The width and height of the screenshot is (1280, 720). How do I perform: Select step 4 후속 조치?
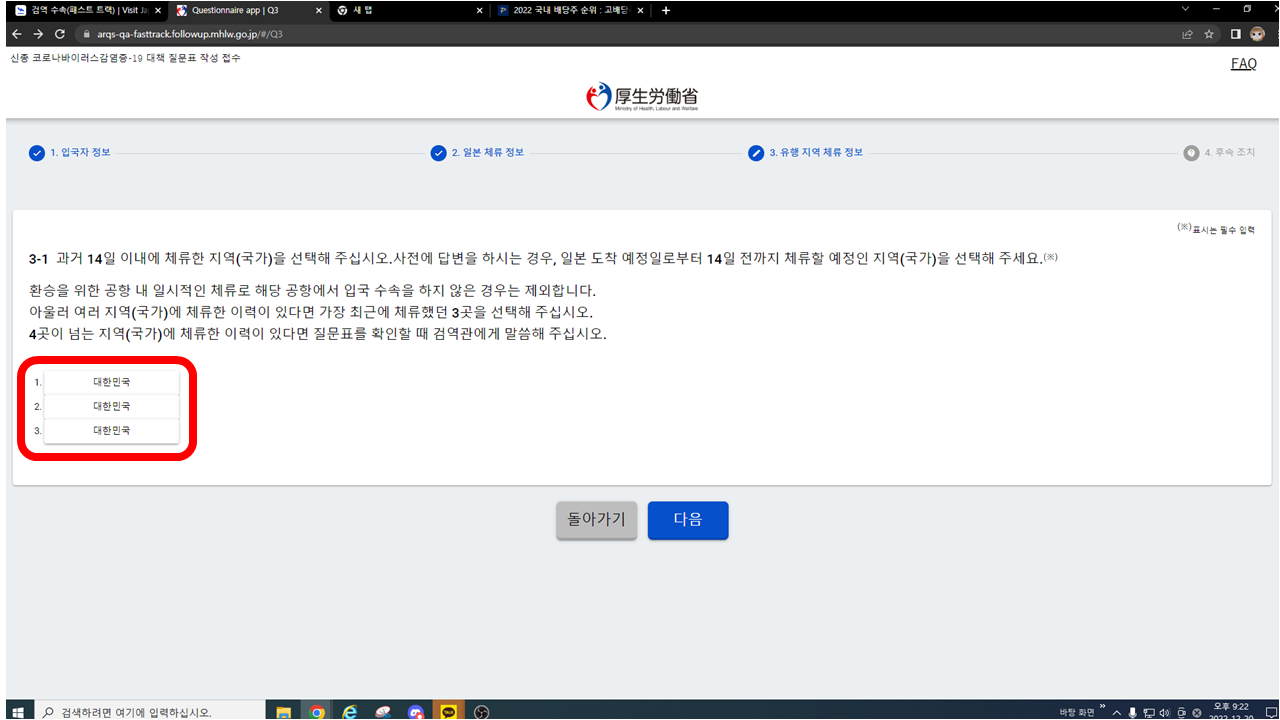click(1229, 153)
